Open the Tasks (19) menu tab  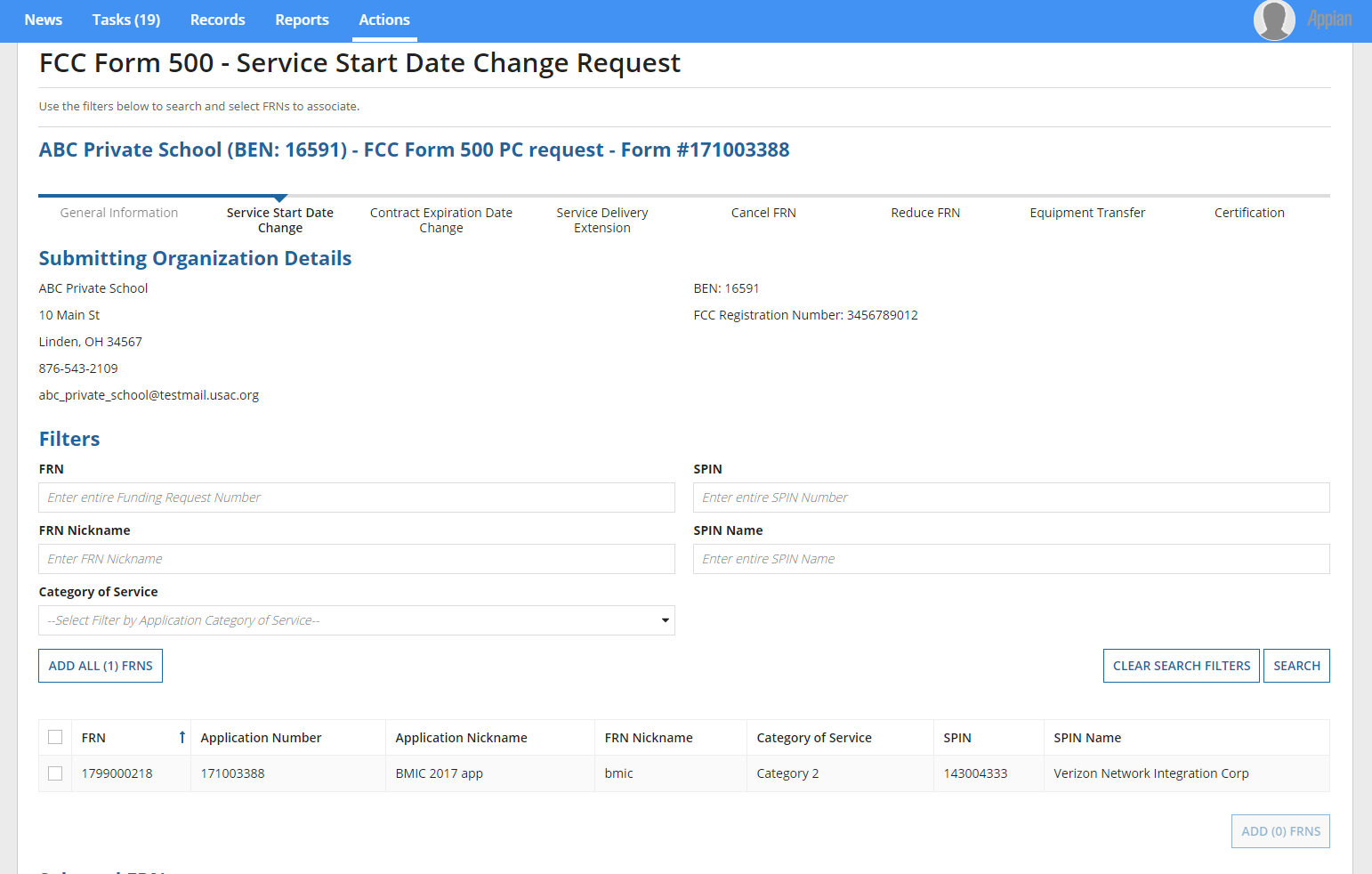click(126, 20)
